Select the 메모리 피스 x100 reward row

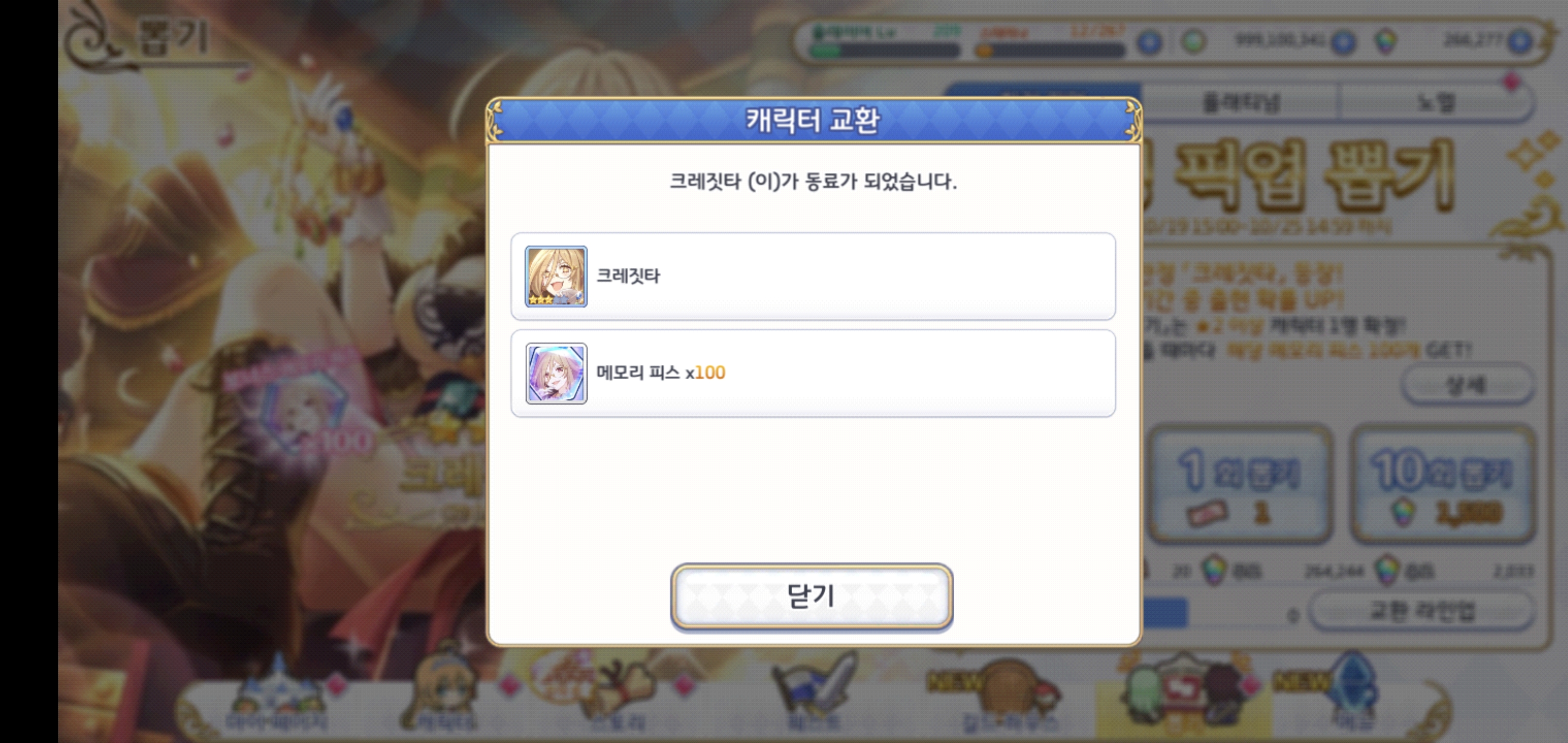(813, 374)
